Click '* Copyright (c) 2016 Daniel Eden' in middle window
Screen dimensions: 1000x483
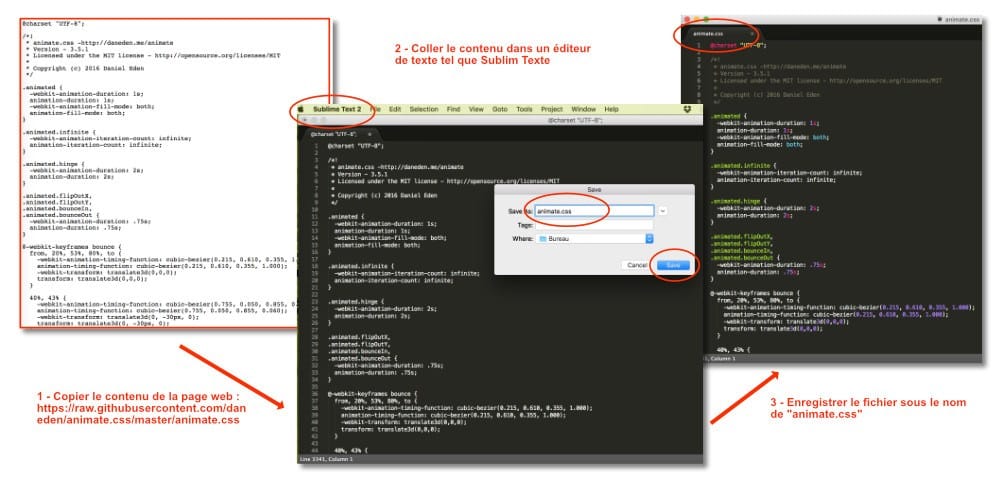click(x=384, y=195)
